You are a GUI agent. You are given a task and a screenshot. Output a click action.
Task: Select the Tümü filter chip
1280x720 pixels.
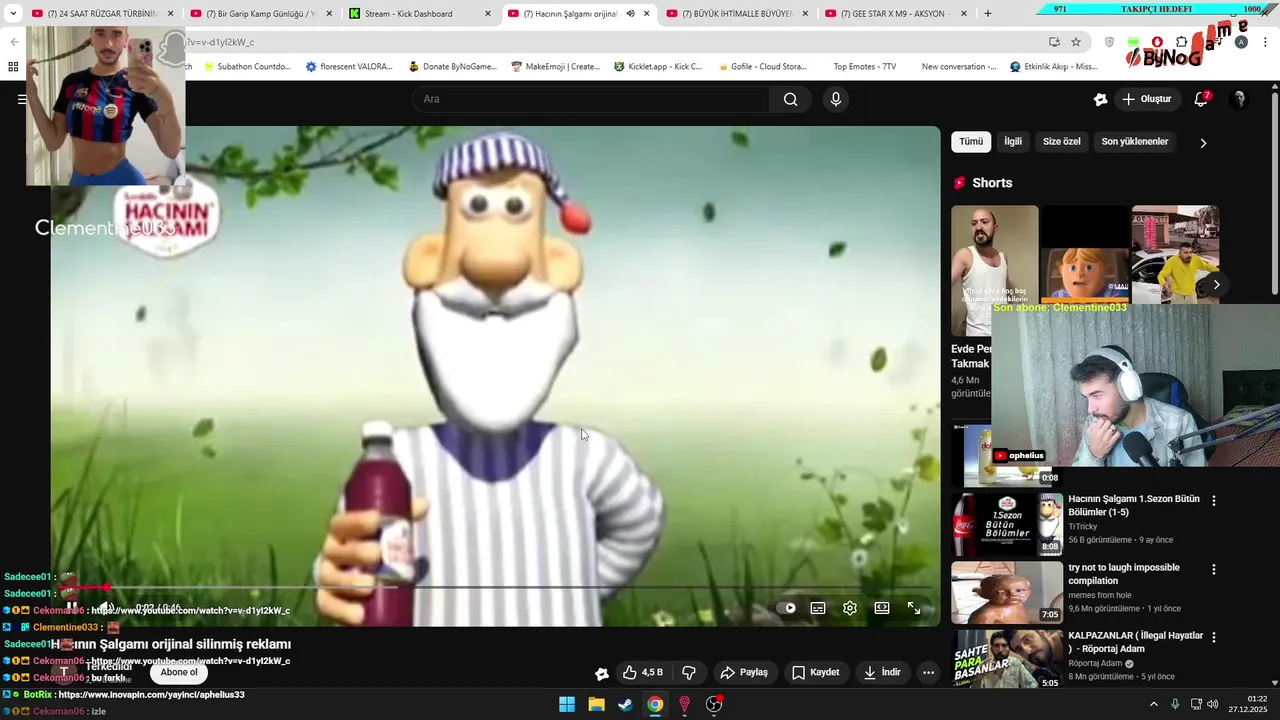point(971,142)
